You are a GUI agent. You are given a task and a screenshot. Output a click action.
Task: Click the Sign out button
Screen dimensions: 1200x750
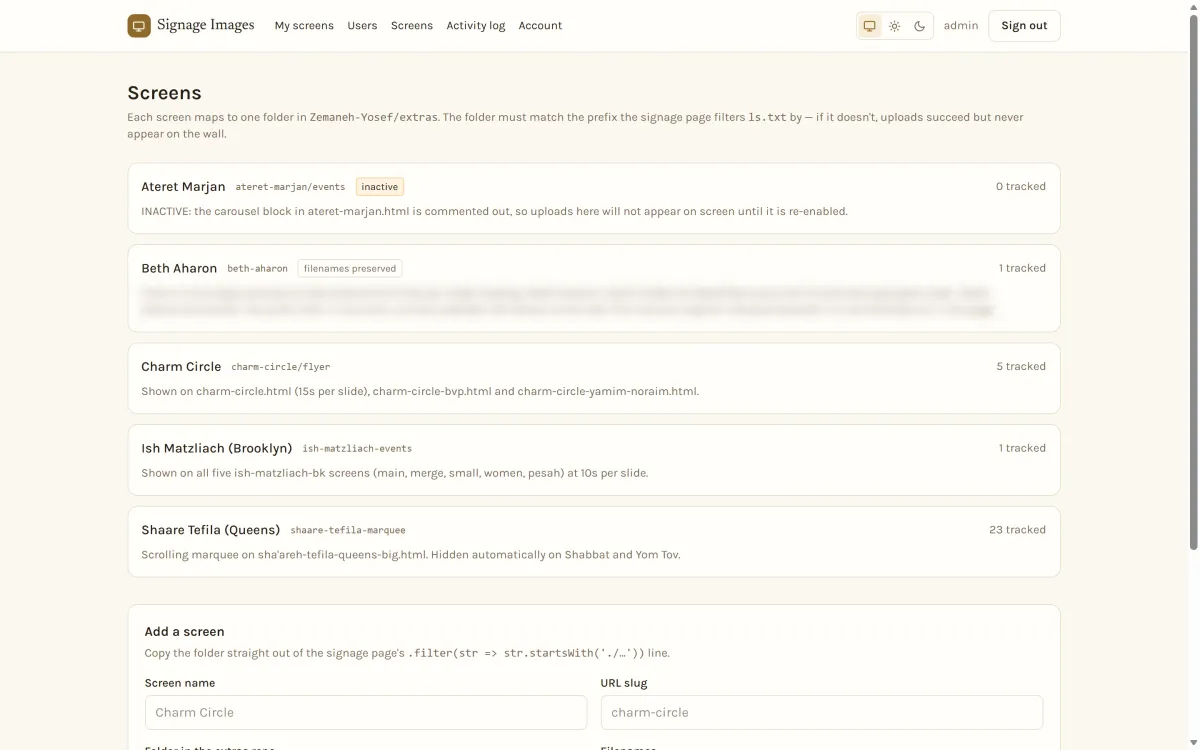coord(1024,26)
